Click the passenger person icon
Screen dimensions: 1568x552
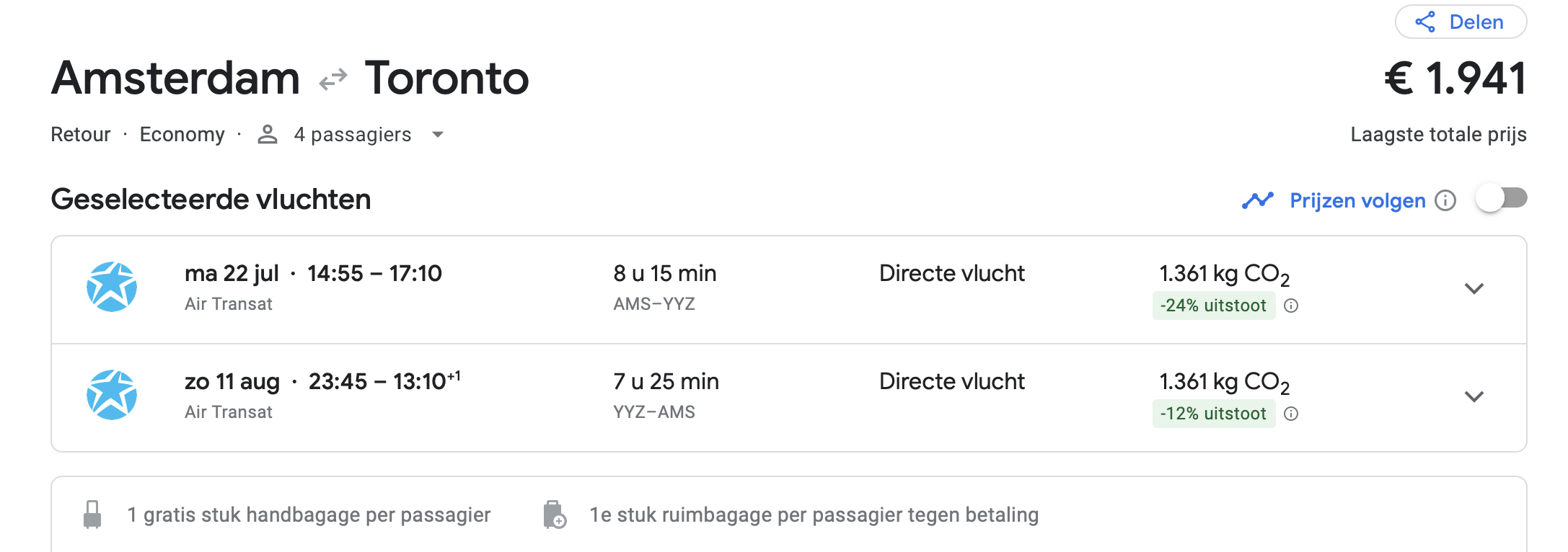[268, 135]
